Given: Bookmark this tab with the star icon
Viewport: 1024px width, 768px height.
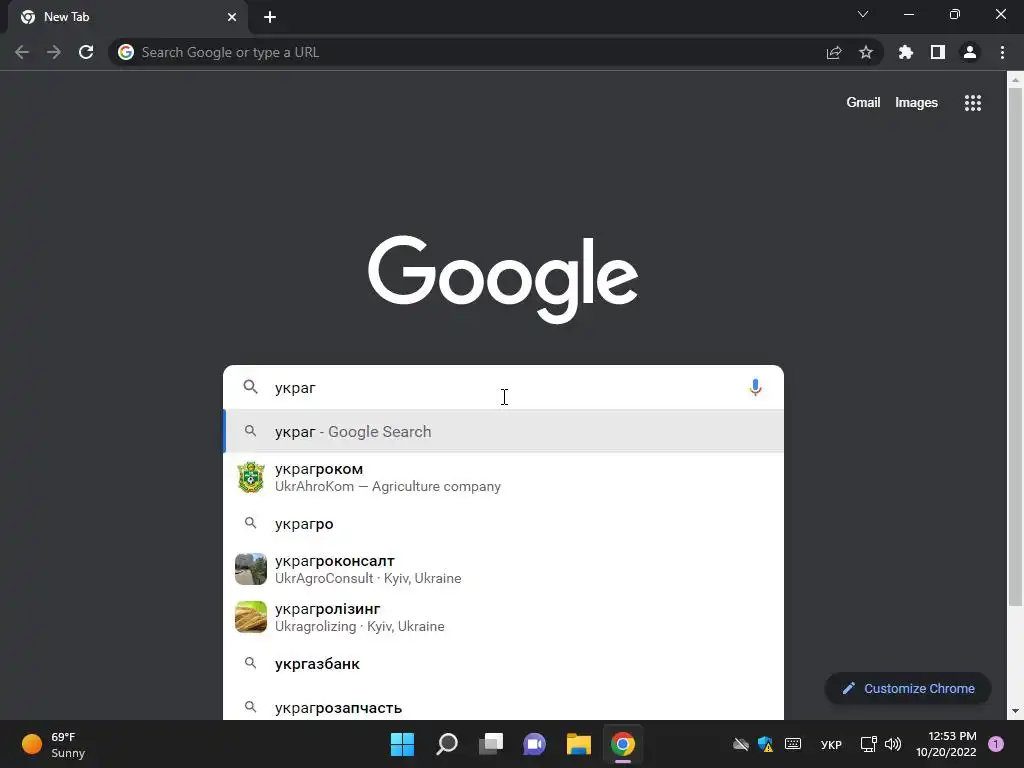Looking at the screenshot, I should pos(866,52).
